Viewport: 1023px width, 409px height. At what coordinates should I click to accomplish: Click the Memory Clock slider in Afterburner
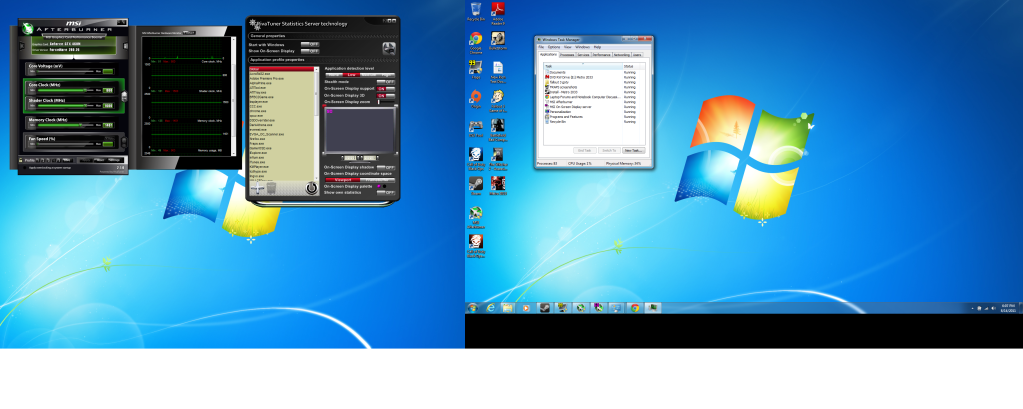point(65,125)
